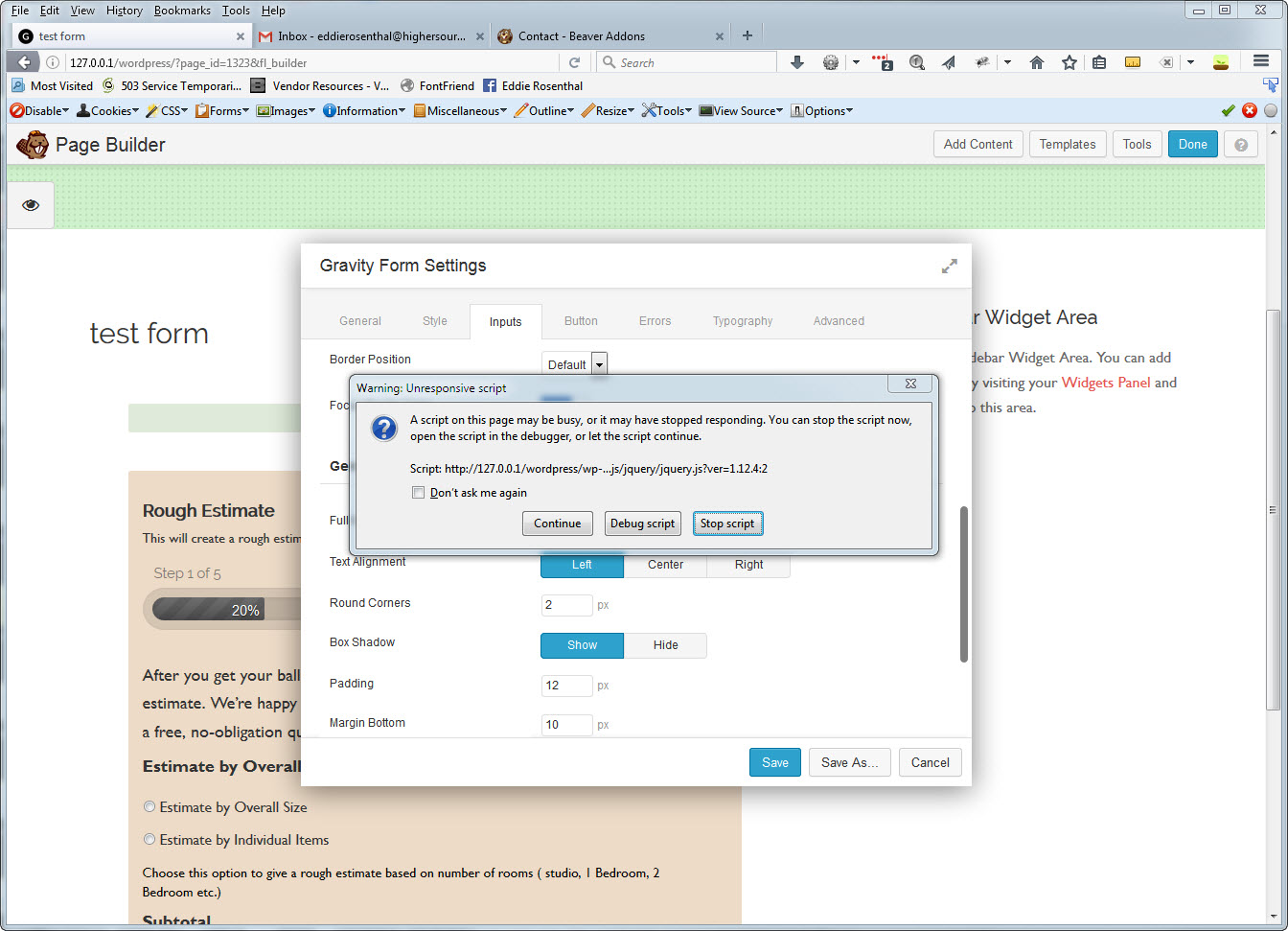Switch to the Contact - Beaver Addons tab
1288x931 pixels.
coord(611,35)
